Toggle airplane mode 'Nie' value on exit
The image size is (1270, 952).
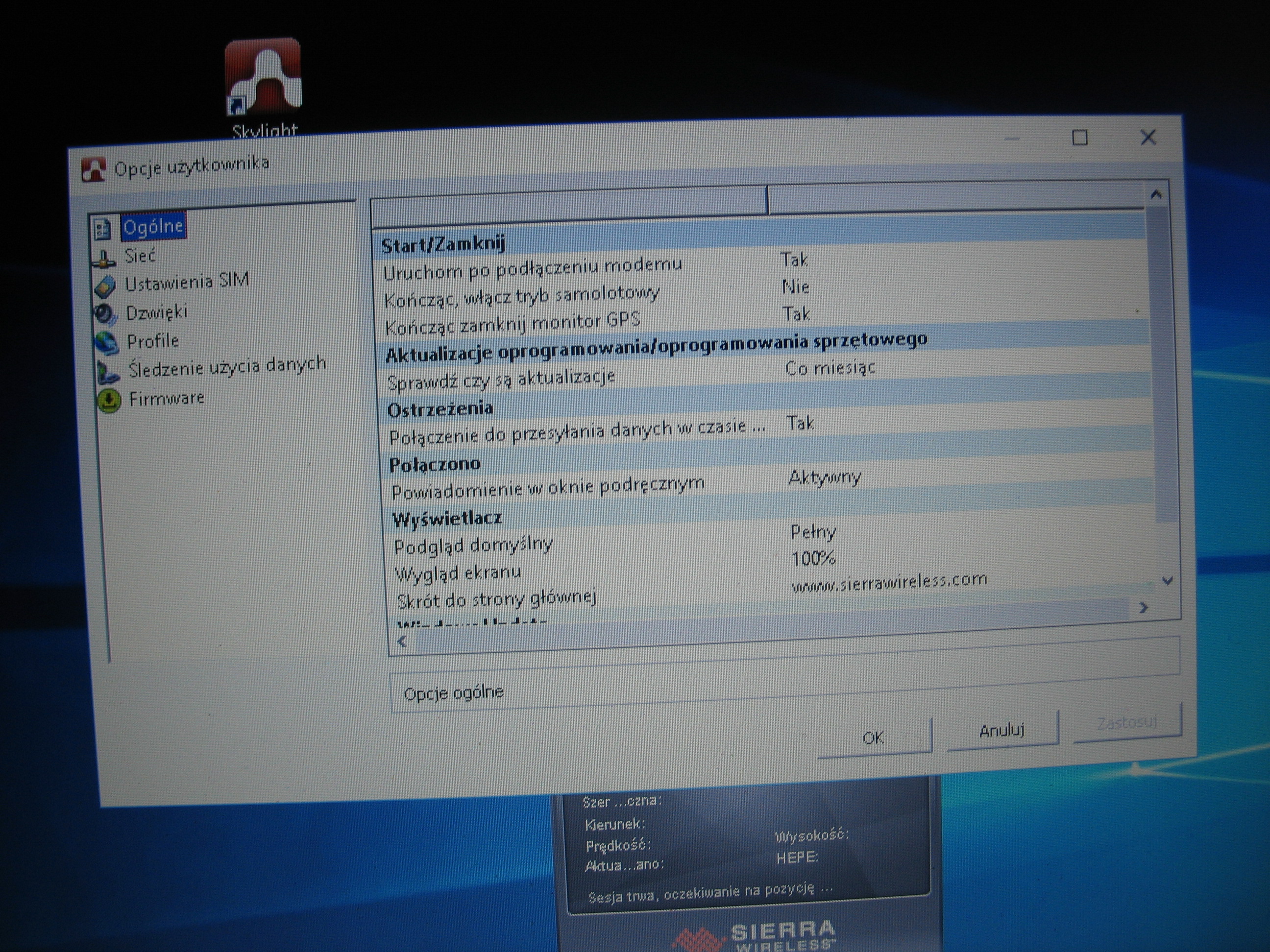pos(795,286)
